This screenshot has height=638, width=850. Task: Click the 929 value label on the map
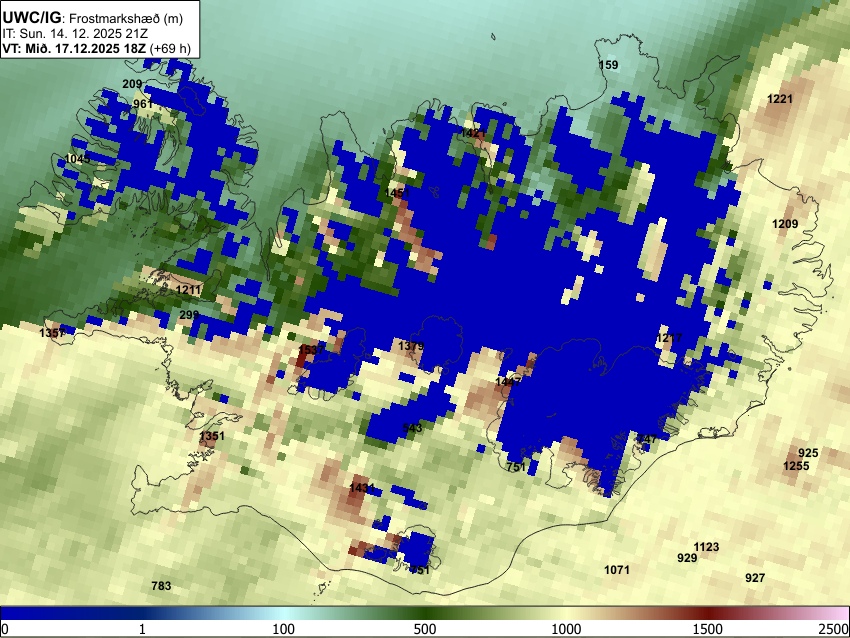[x=687, y=558]
